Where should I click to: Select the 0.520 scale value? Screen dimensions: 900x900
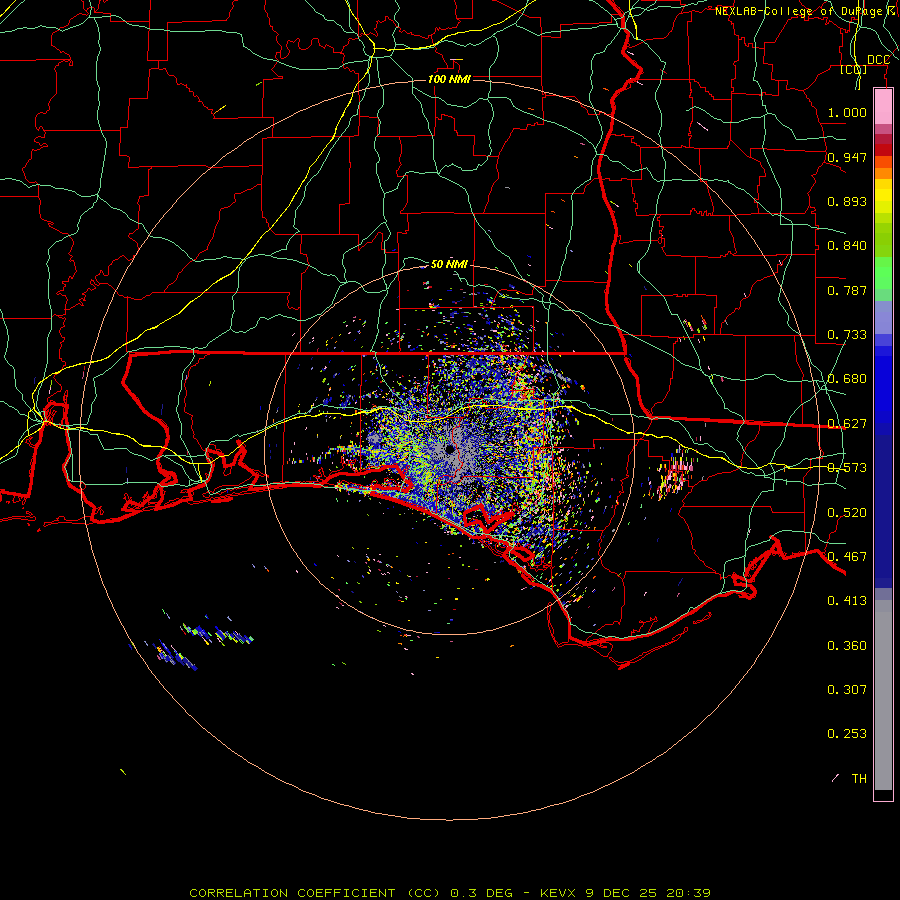tap(847, 513)
